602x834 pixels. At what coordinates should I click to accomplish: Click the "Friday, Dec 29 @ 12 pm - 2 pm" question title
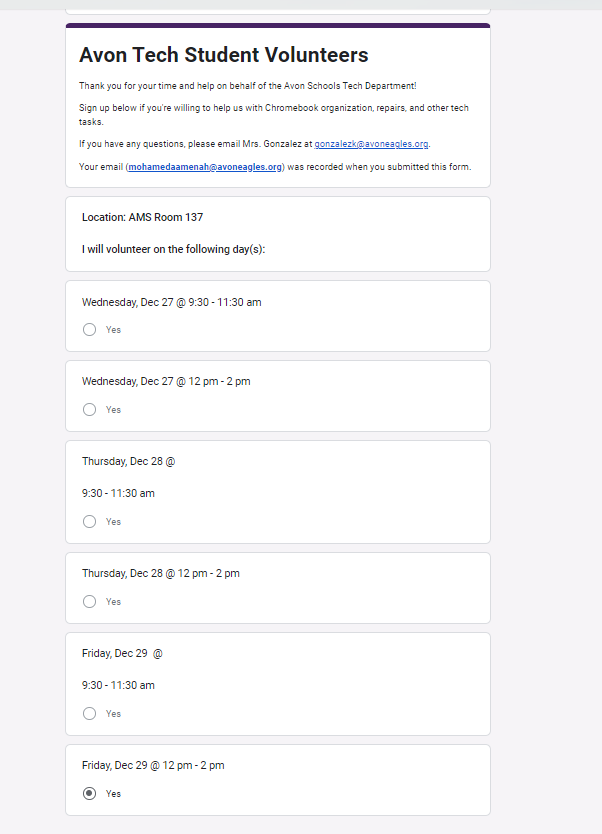(153, 766)
